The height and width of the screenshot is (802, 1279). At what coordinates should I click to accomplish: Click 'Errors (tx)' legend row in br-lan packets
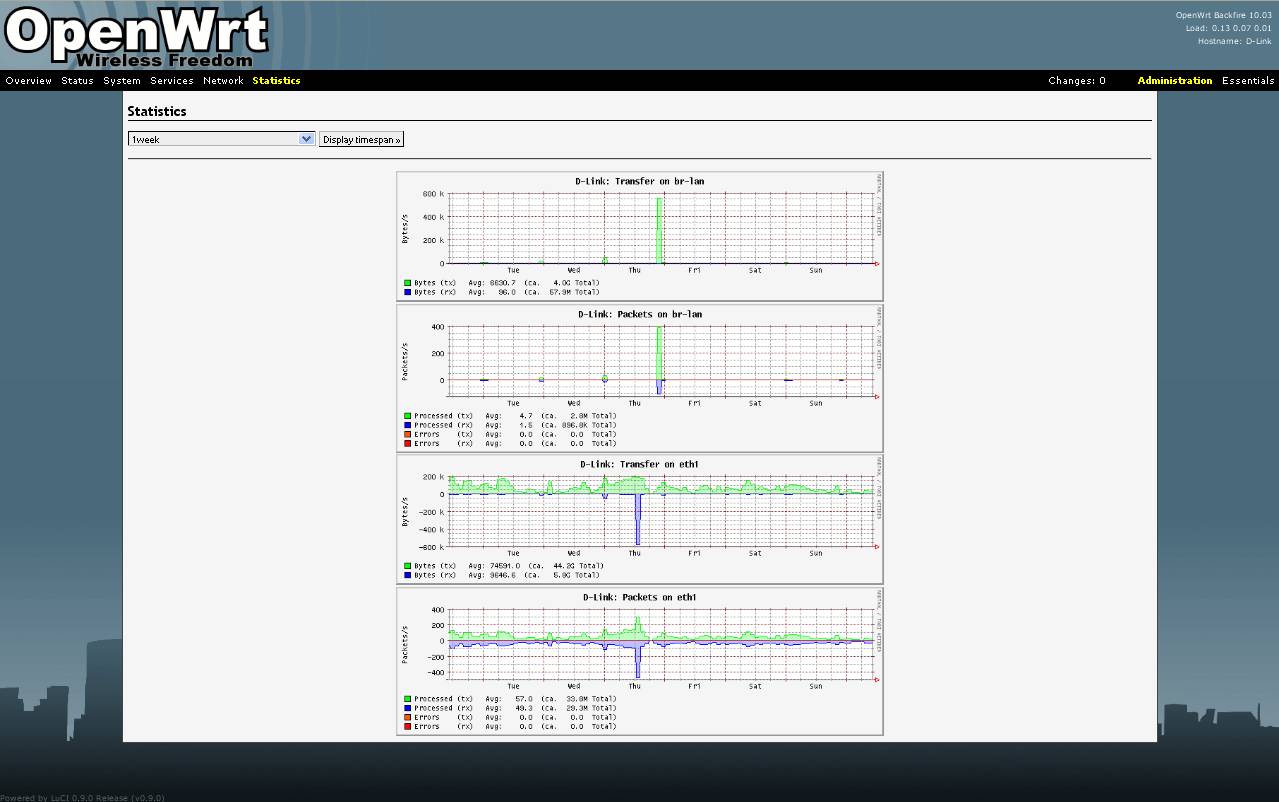(x=510, y=434)
